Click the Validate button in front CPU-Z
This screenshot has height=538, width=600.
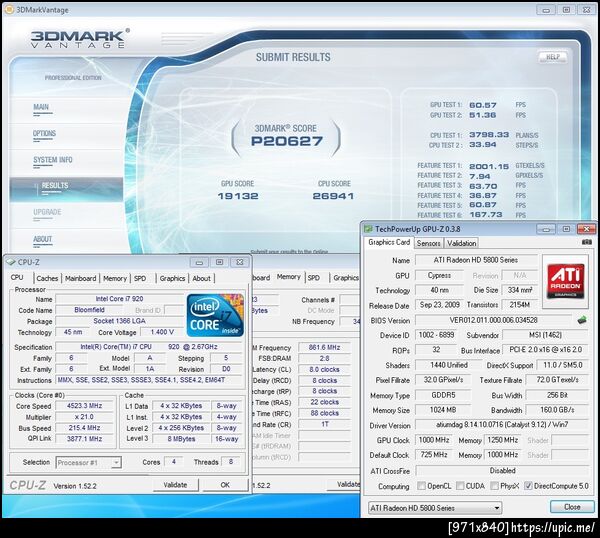(176, 485)
